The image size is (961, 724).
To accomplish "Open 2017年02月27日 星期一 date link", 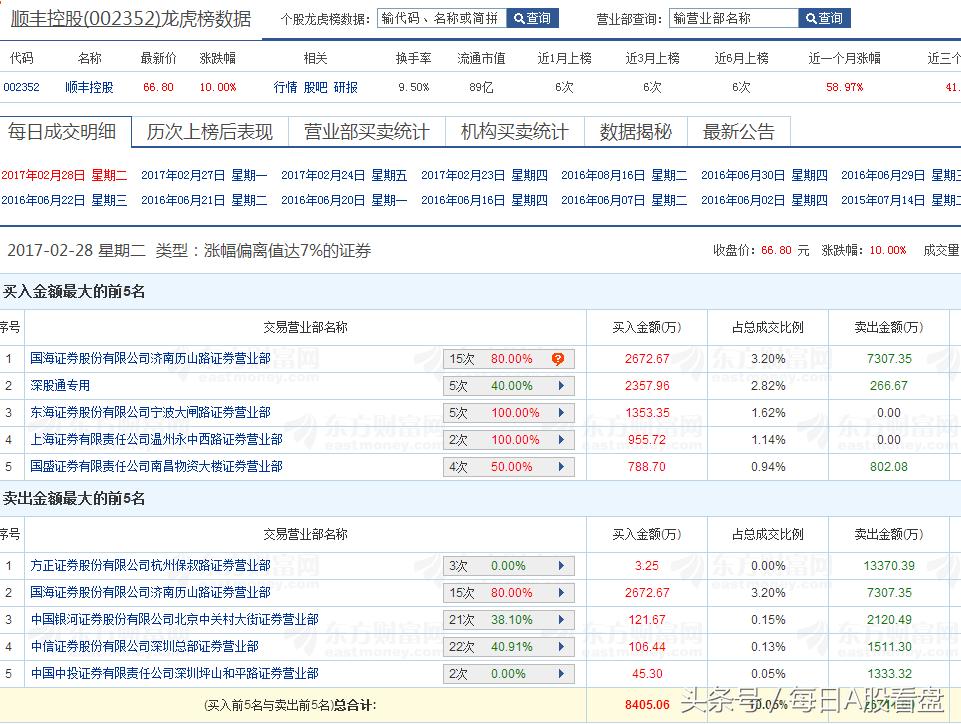I will (204, 175).
